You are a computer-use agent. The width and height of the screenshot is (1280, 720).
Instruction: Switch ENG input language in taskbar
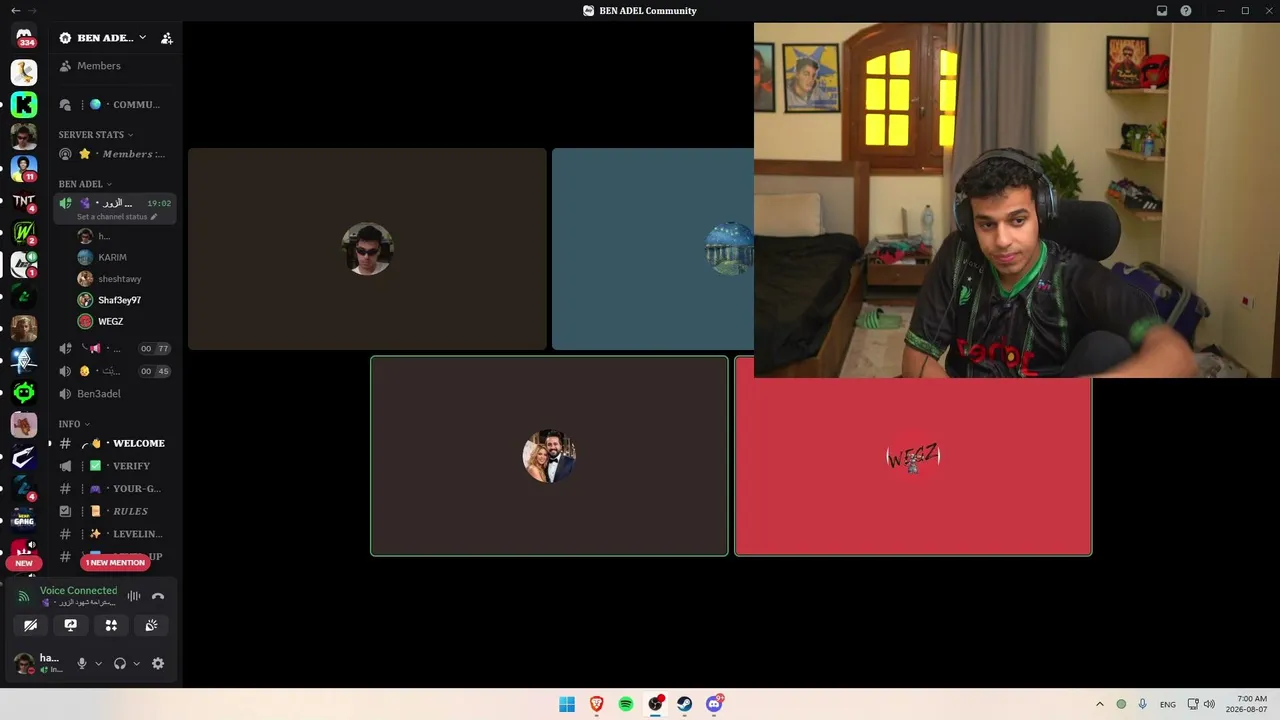click(x=1168, y=704)
